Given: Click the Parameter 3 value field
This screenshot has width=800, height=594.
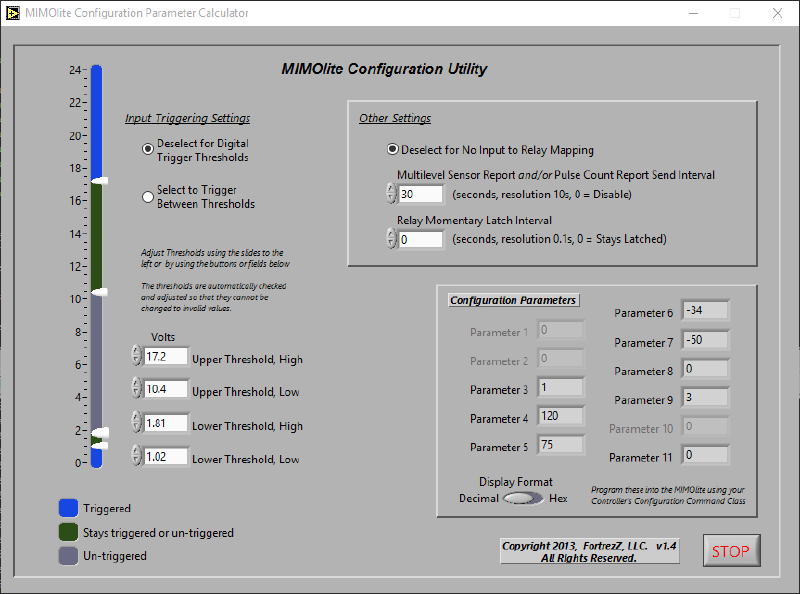Looking at the screenshot, I should tap(561, 387).
